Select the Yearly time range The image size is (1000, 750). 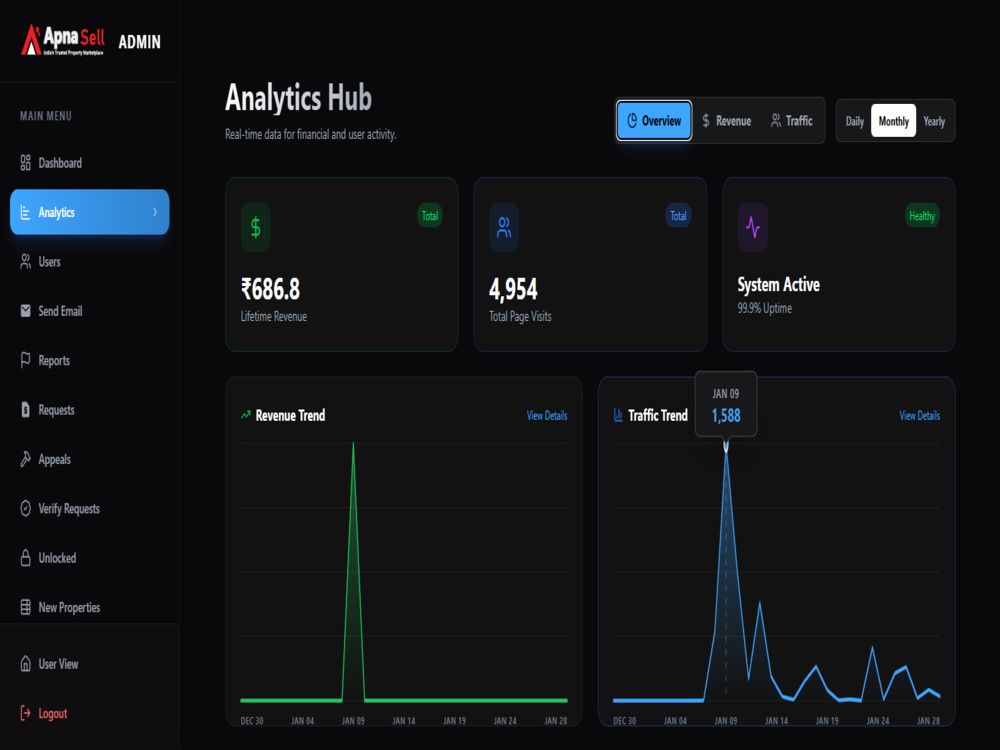(934, 121)
